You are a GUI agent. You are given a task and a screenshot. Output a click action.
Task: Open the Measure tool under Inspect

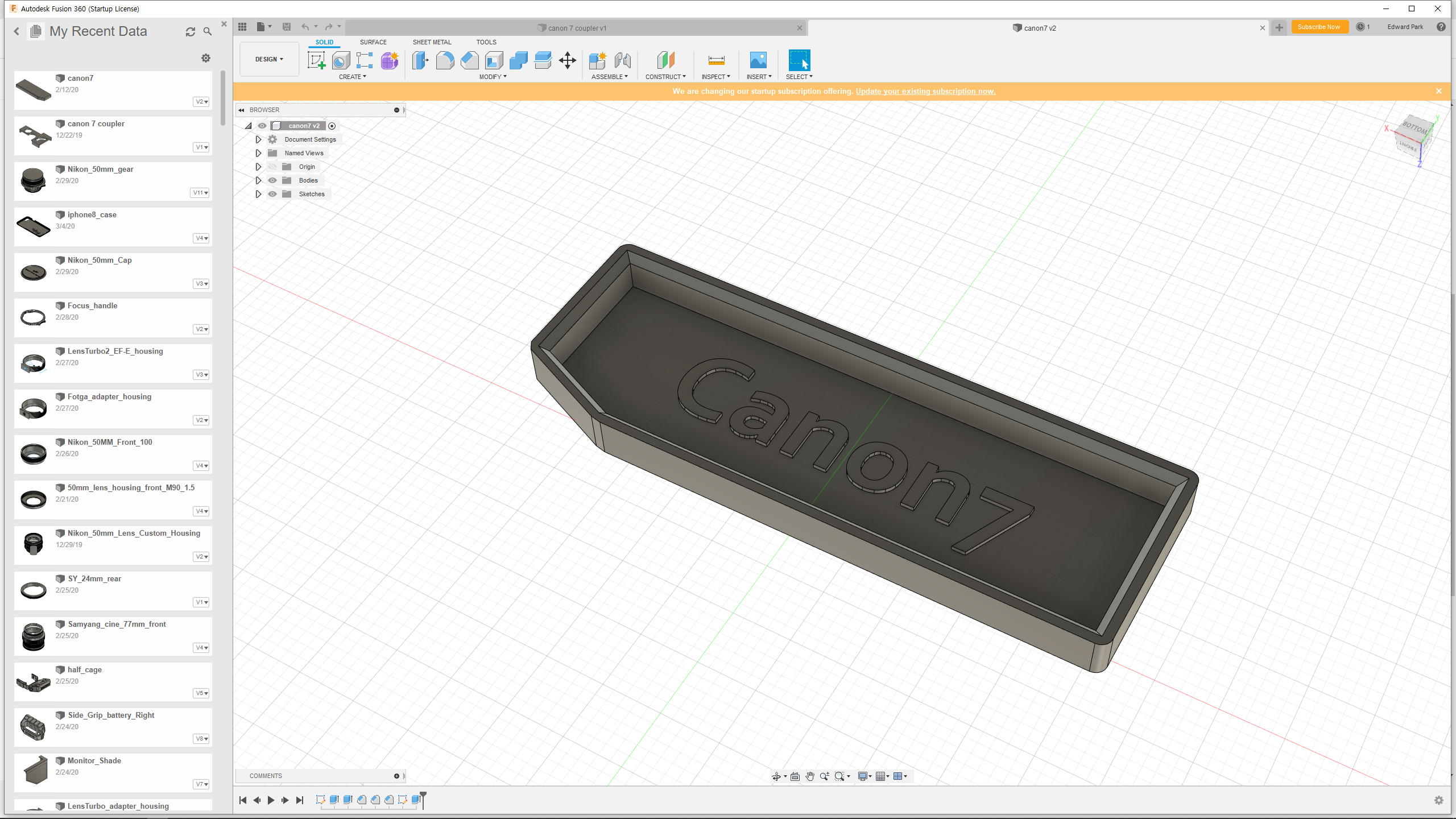point(715,60)
